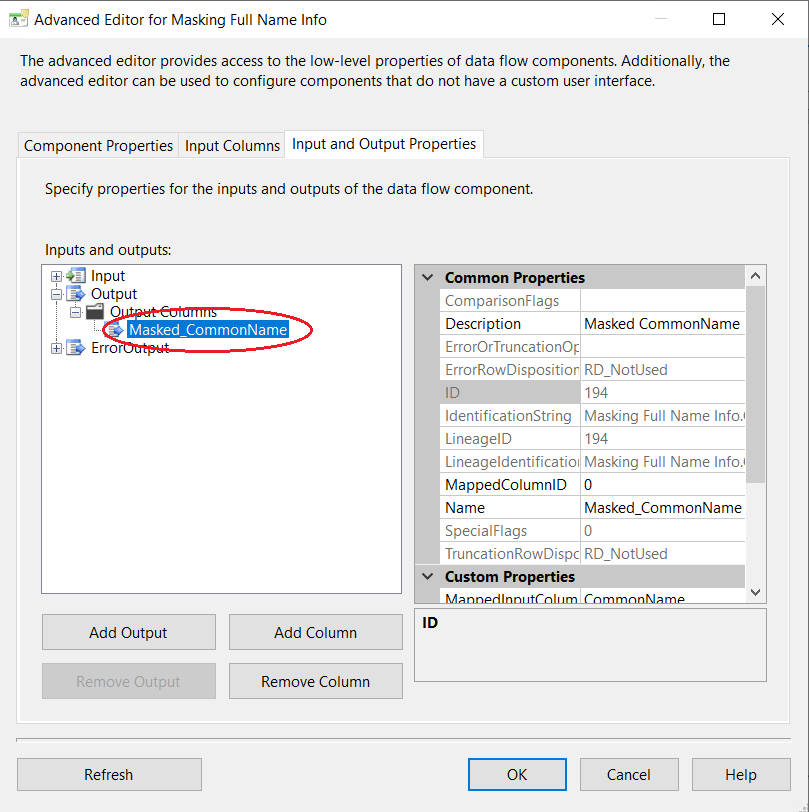The image size is (809, 812).
Task: Click the Remove Column button
Action: point(315,682)
